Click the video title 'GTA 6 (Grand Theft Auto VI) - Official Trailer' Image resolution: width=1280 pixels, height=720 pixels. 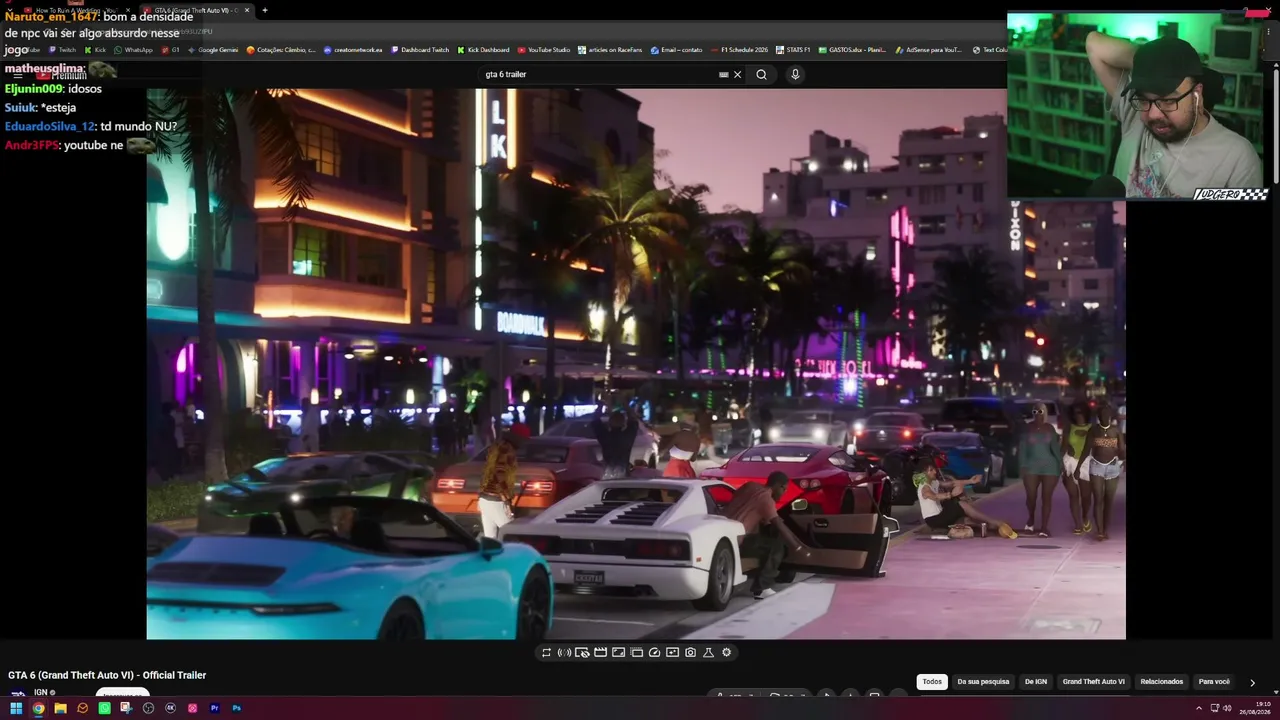click(x=107, y=675)
